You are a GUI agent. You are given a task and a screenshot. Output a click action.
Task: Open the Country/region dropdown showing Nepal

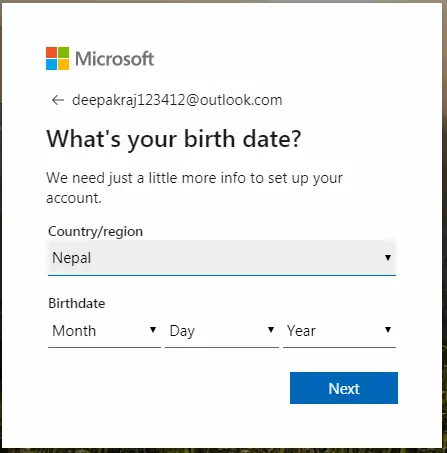coord(222,258)
